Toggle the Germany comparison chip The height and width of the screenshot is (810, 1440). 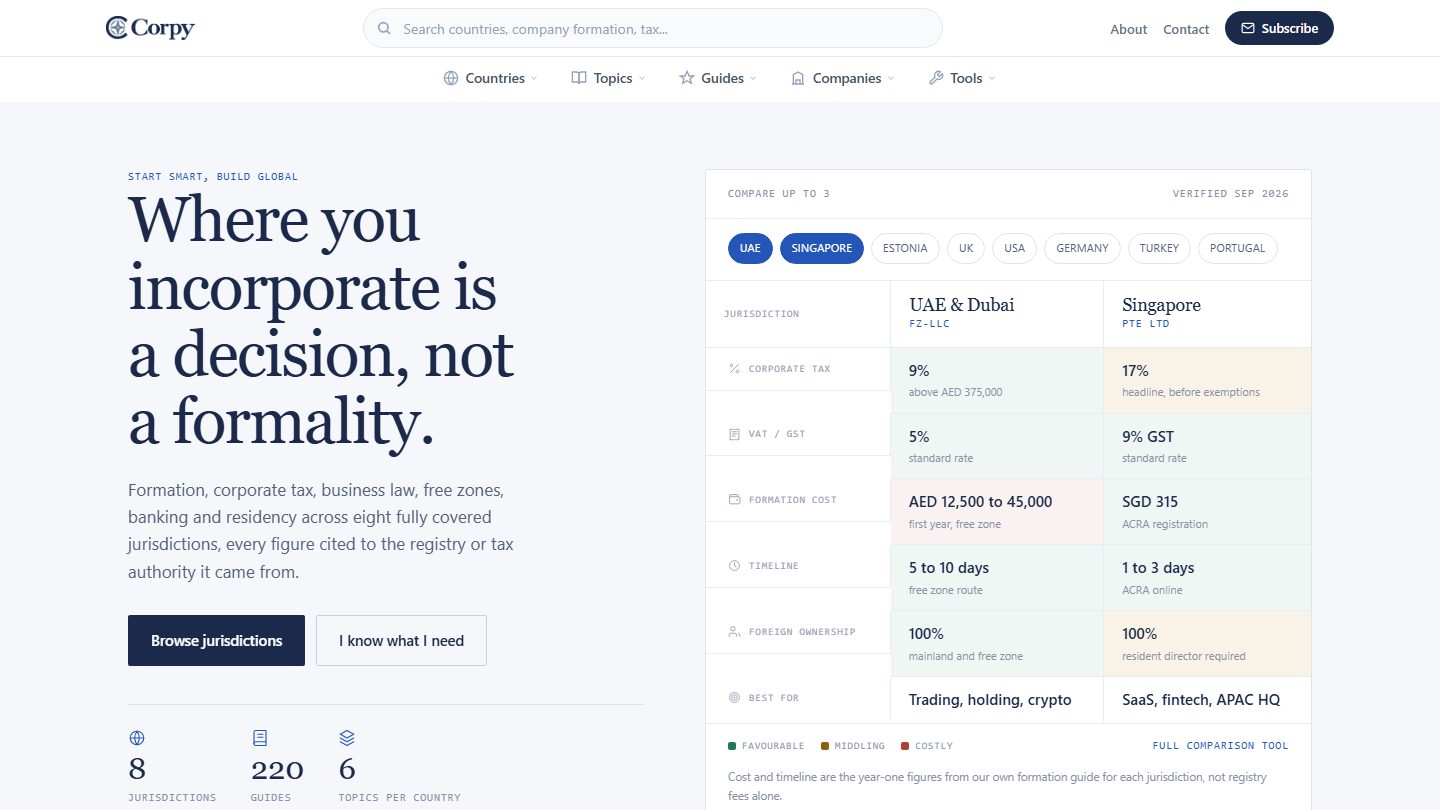coord(1082,248)
